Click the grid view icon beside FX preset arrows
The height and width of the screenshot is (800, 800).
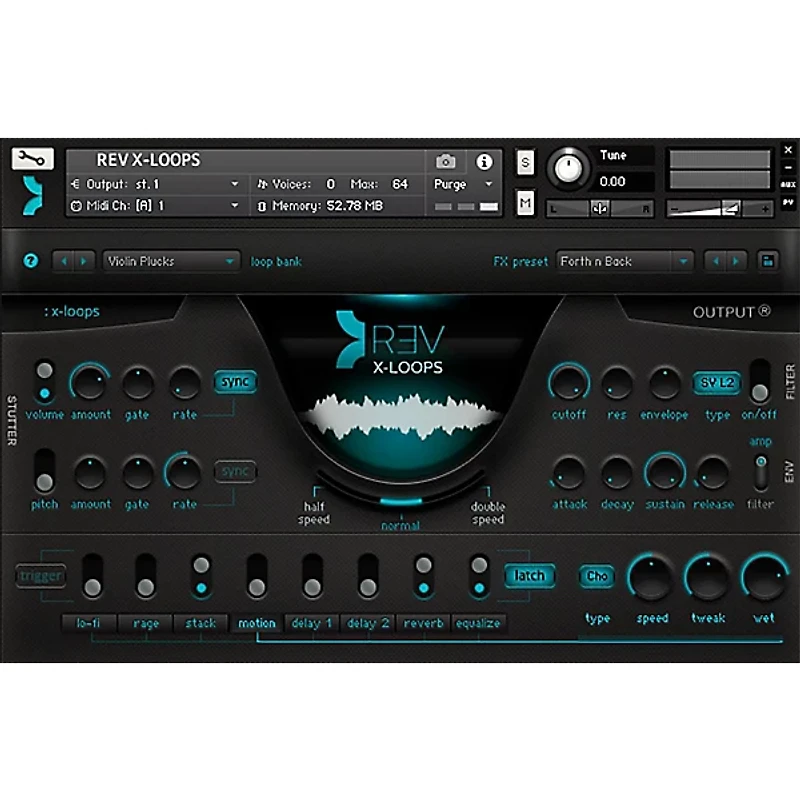pos(768,260)
